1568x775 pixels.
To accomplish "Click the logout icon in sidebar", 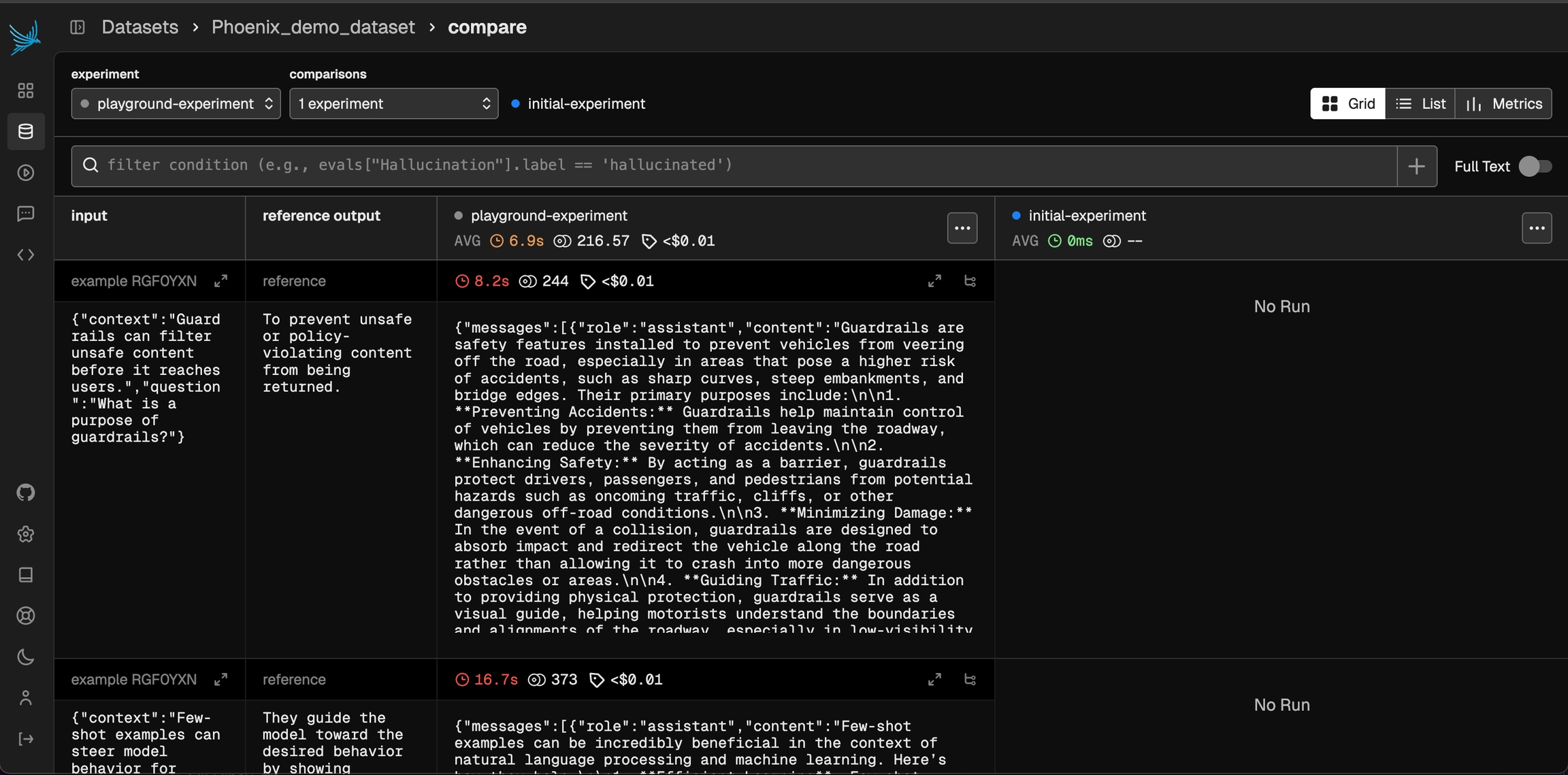I will pos(26,739).
